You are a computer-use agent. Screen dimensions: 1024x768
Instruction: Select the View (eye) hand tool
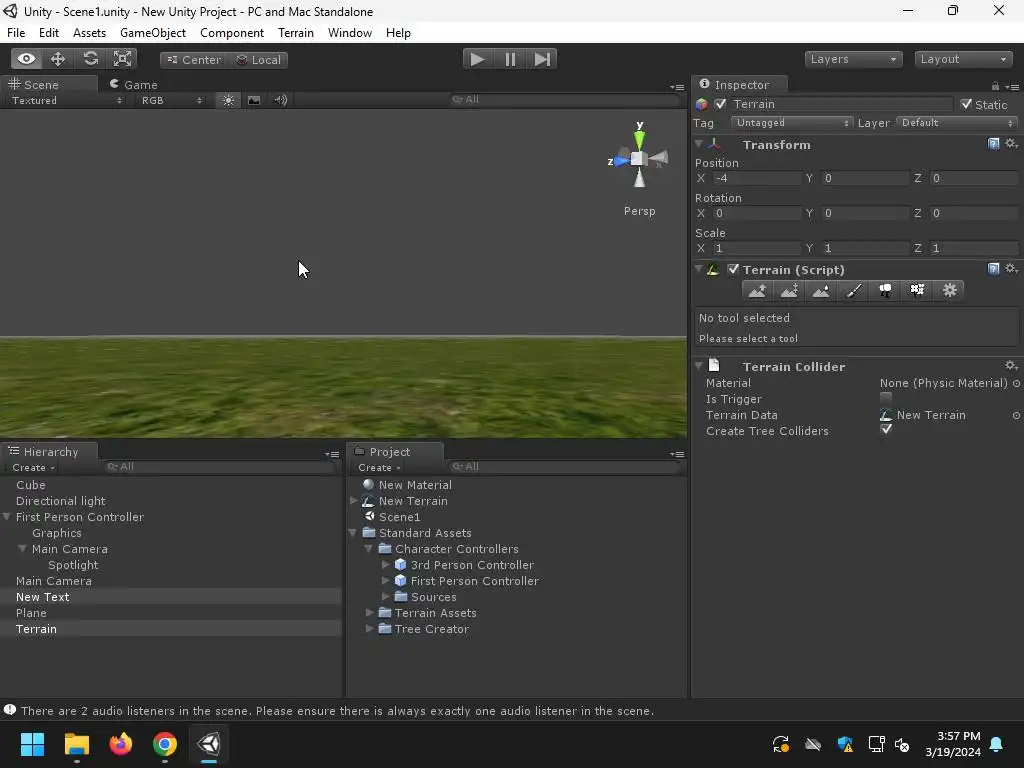26,59
